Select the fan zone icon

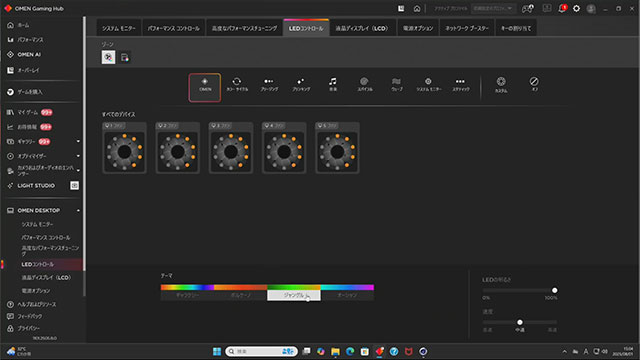pyautogui.click(x=108, y=57)
